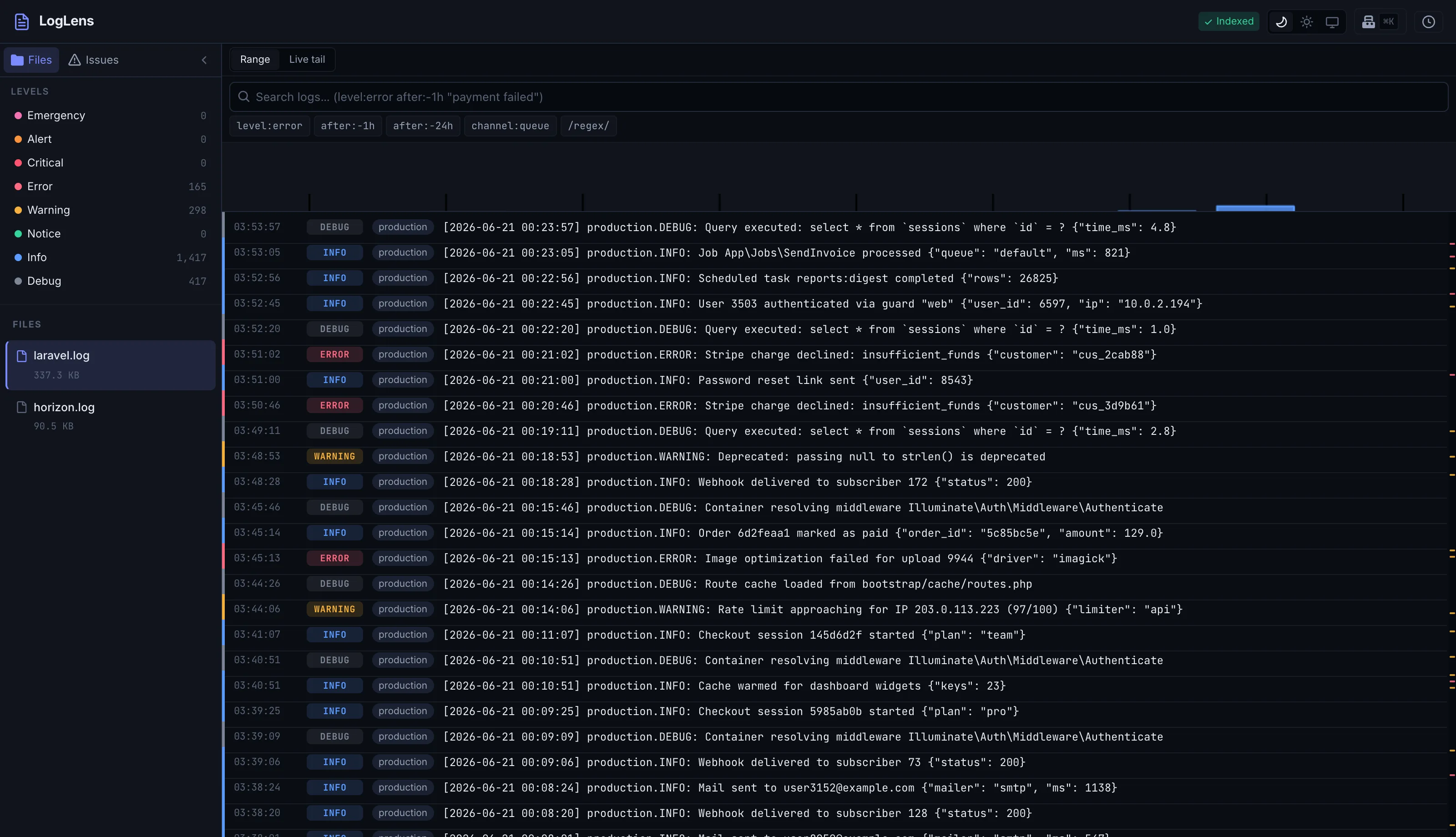Open history clock icon
Viewport: 1456px width, 837px height.
(1428, 22)
